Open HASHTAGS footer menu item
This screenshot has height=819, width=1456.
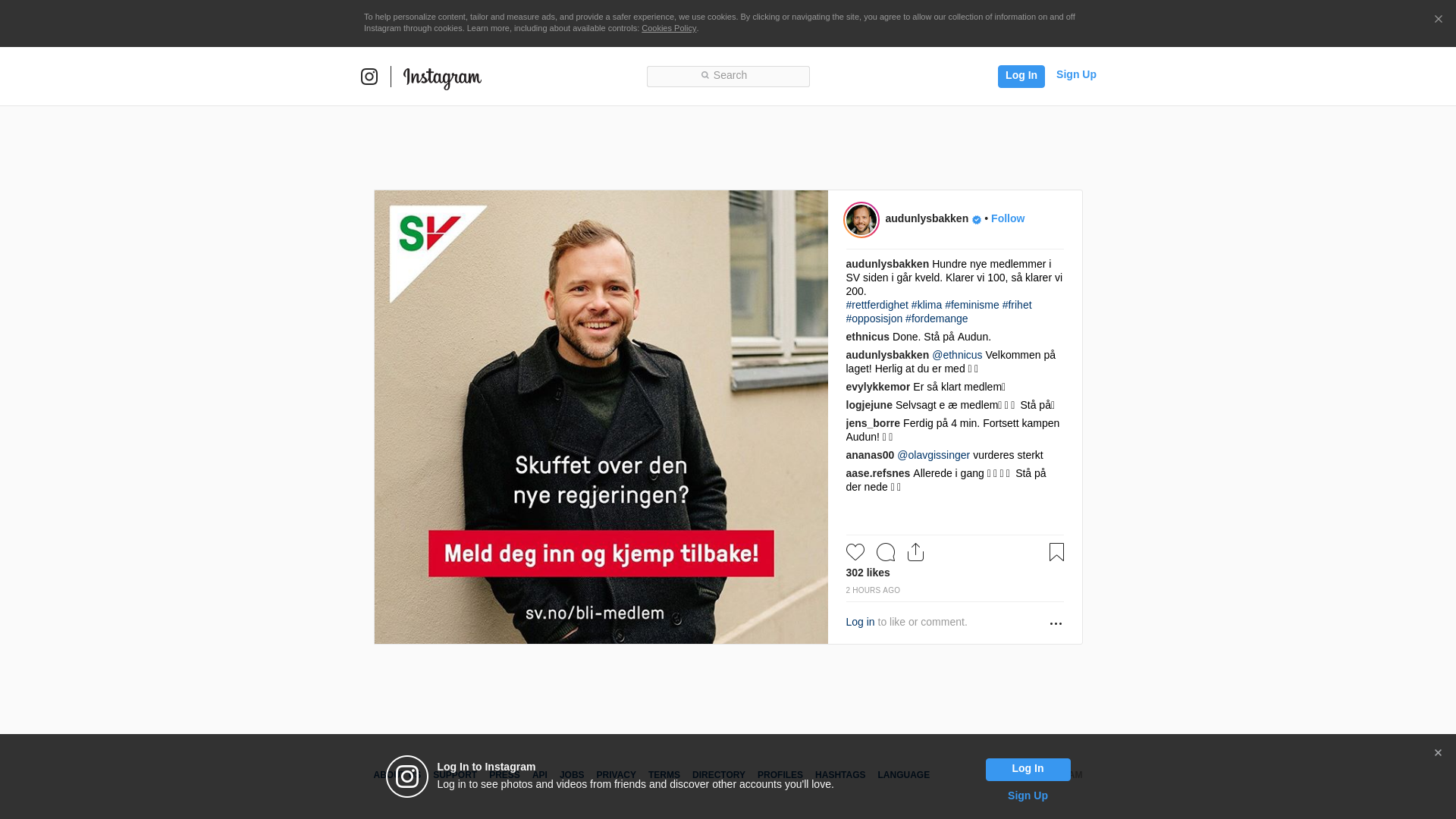click(840, 775)
